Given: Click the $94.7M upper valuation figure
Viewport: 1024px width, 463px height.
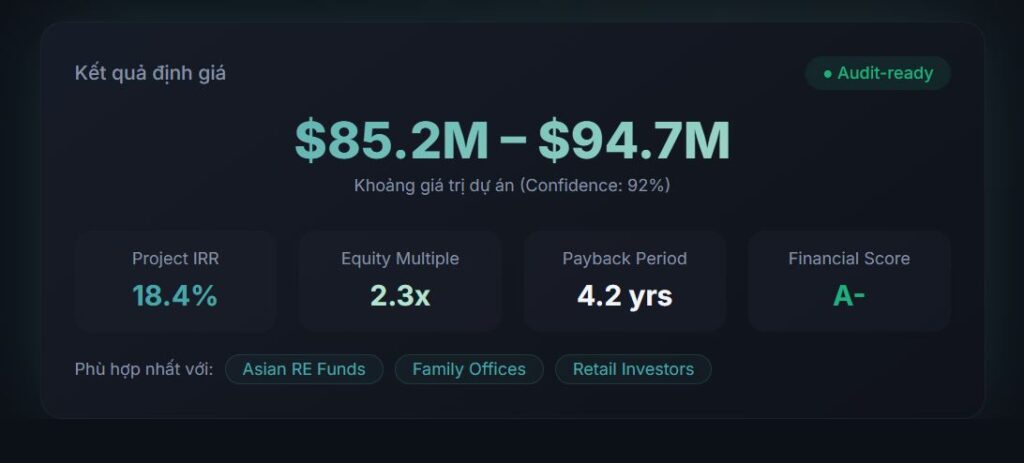Looking at the screenshot, I should click(x=634, y=141).
